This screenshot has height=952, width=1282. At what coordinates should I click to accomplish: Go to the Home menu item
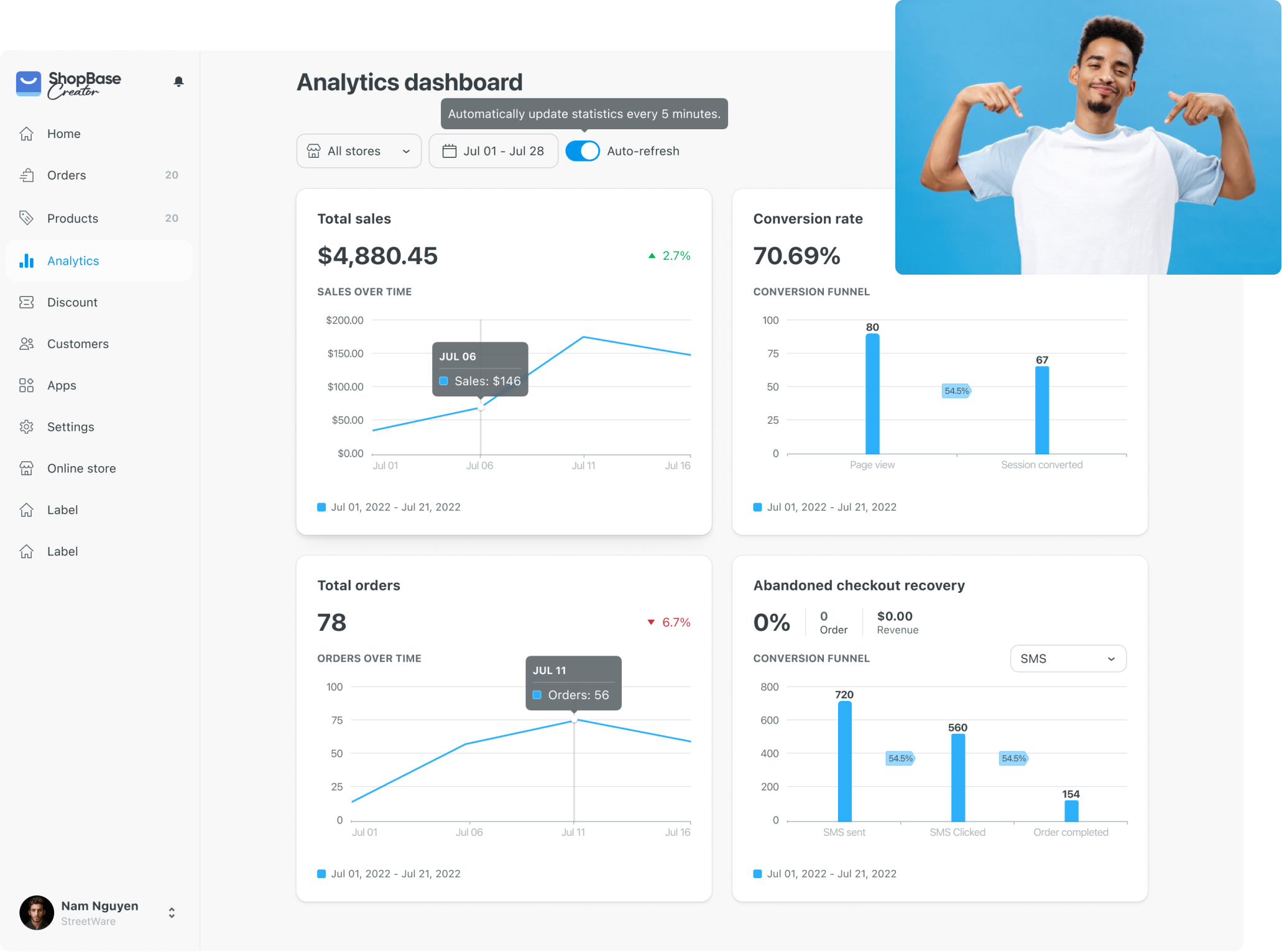[64, 134]
